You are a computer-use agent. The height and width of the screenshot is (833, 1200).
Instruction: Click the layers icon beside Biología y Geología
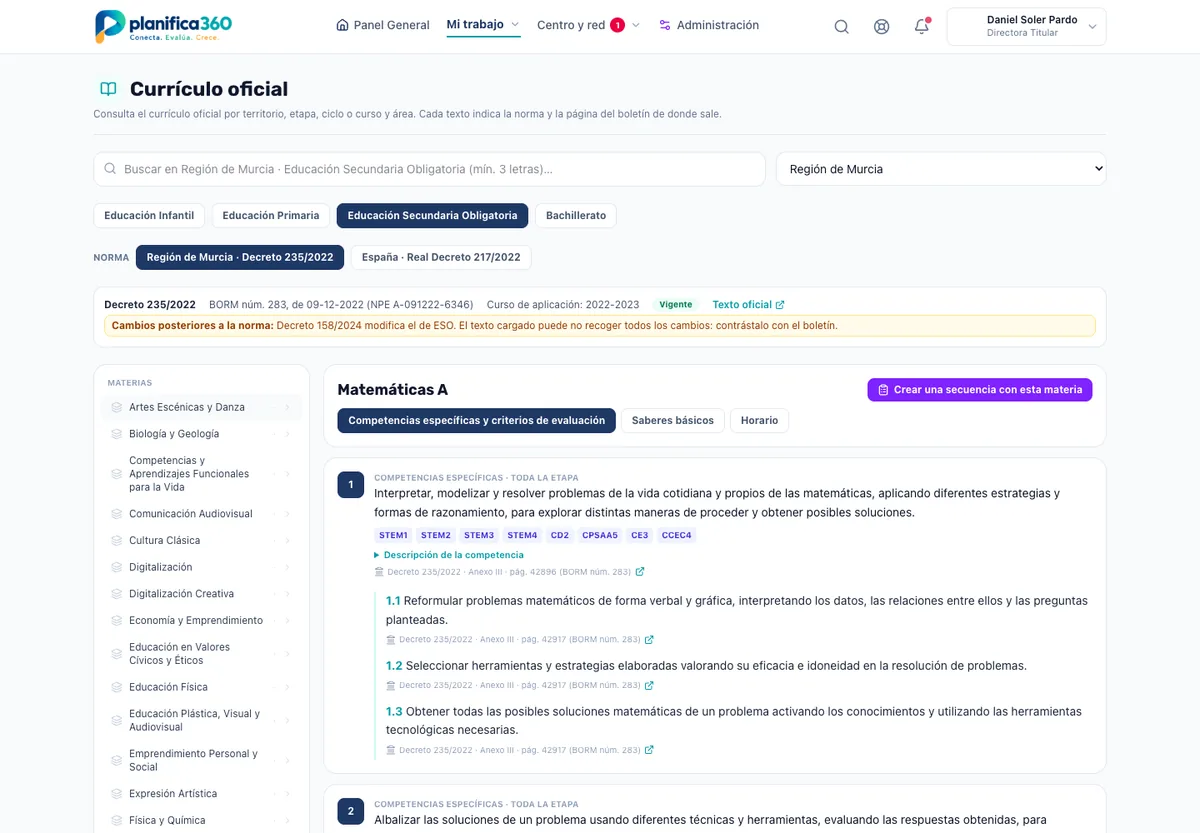pos(117,434)
